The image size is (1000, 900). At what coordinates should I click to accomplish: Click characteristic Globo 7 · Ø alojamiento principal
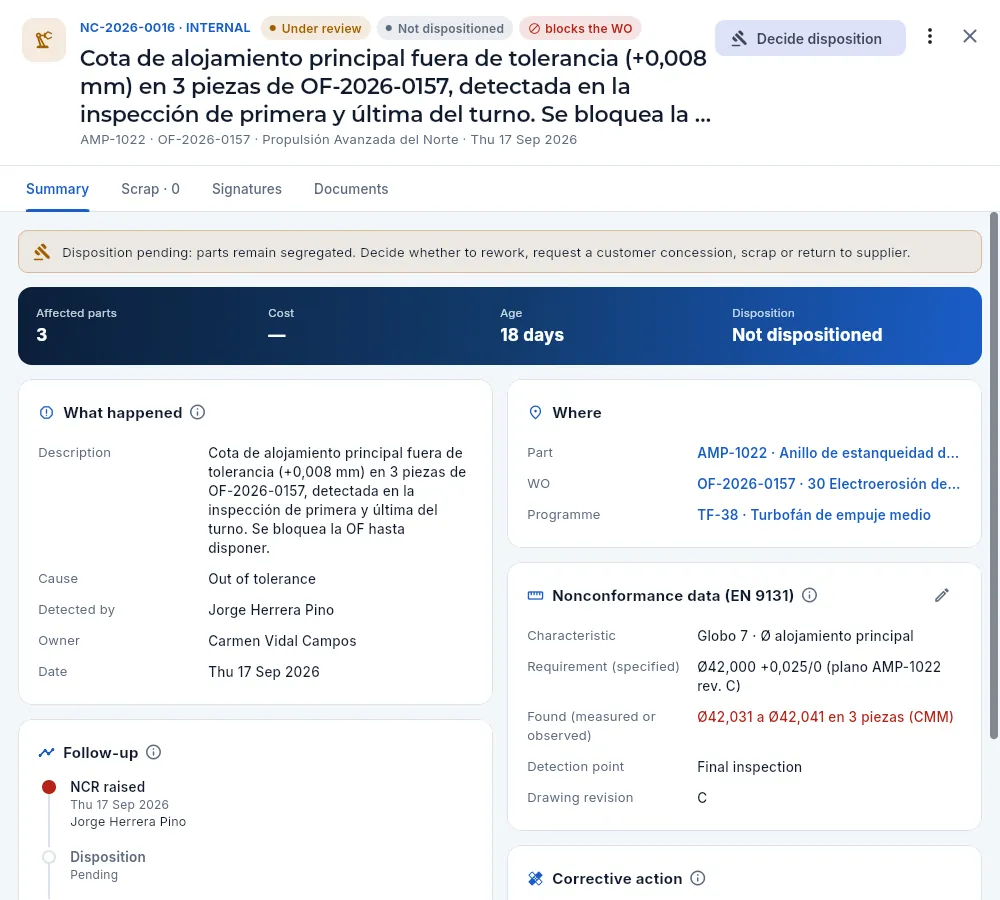point(805,636)
